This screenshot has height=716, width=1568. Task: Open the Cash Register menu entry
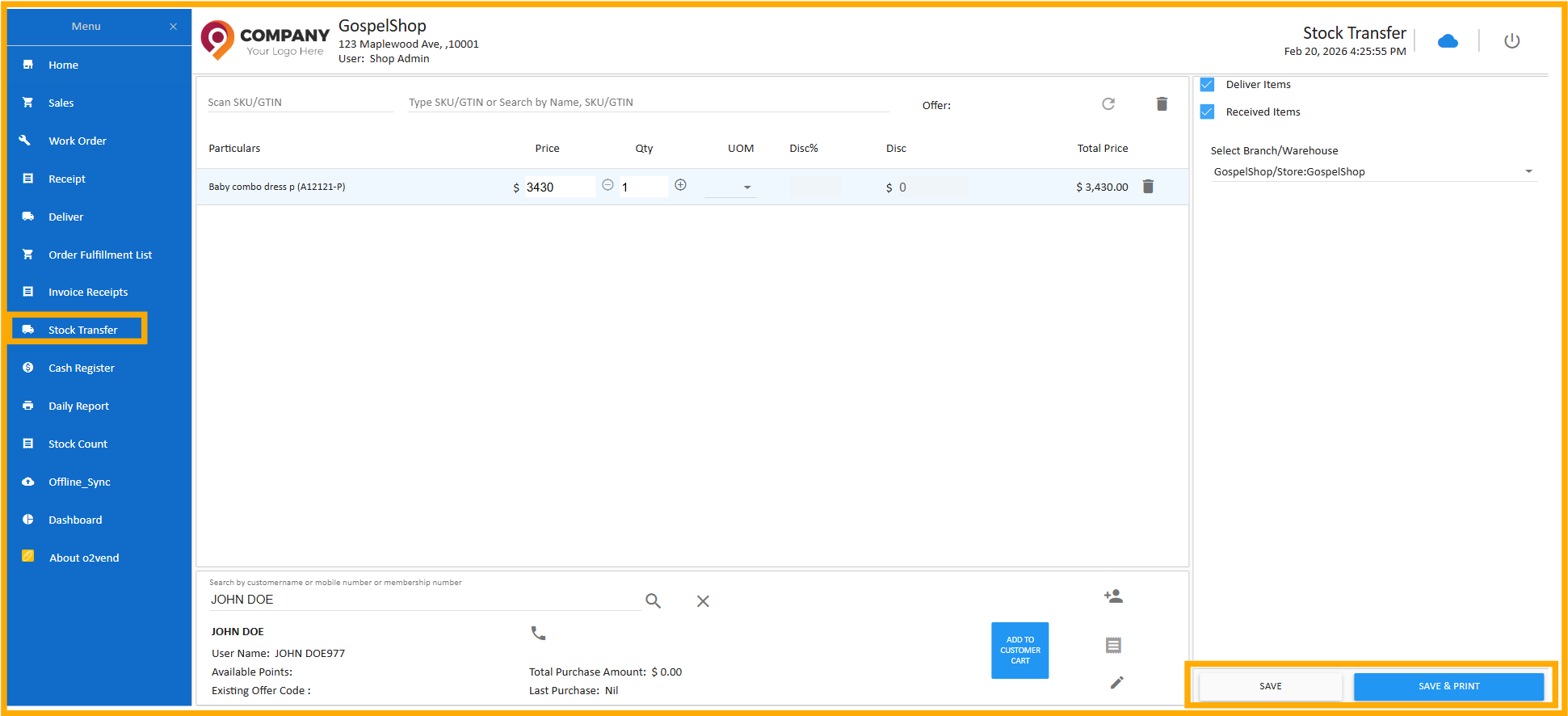click(x=82, y=369)
